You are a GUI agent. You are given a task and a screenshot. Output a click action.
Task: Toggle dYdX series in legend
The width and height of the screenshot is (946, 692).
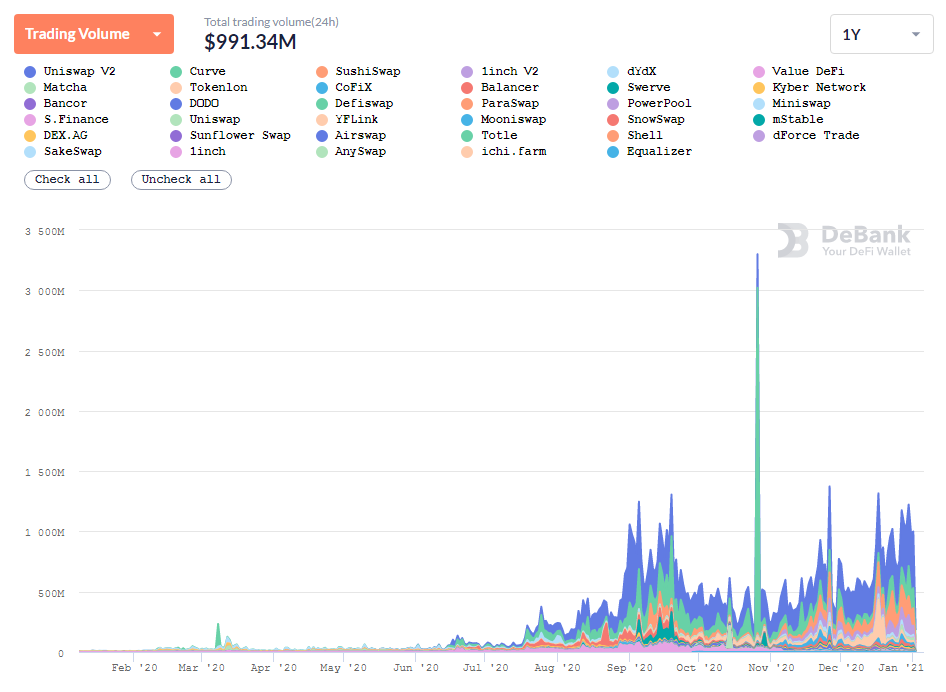point(632,71)
